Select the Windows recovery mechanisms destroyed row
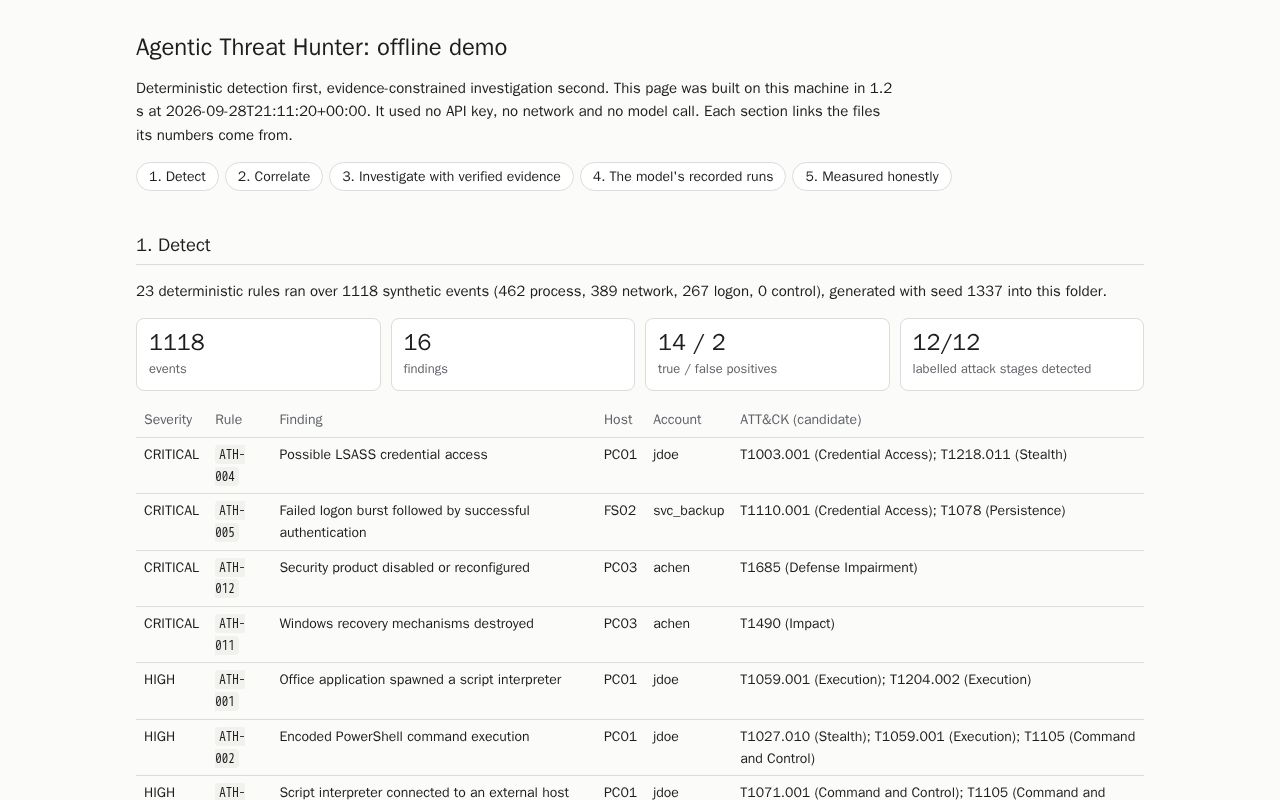Image resolution: width=1280 pixels, height=800 pixels. pos(640,634)
